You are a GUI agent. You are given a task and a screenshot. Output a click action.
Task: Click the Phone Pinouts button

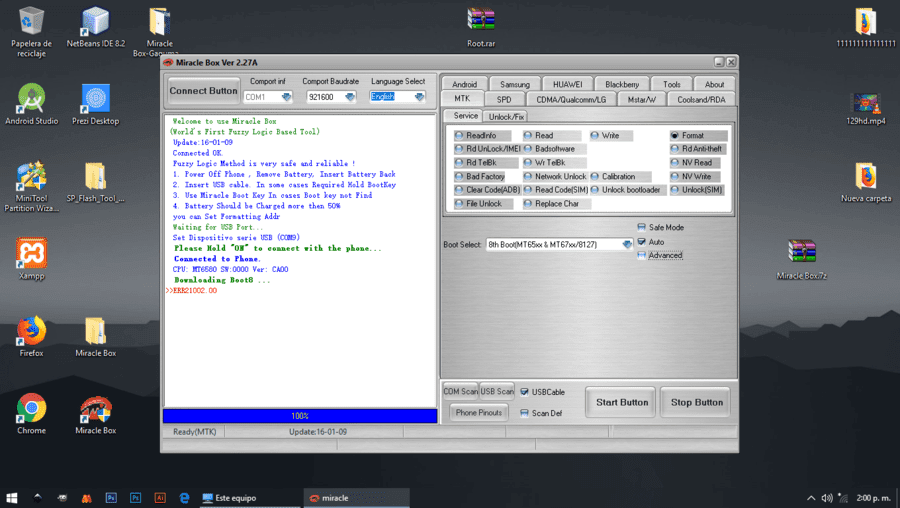click(479, 413)
